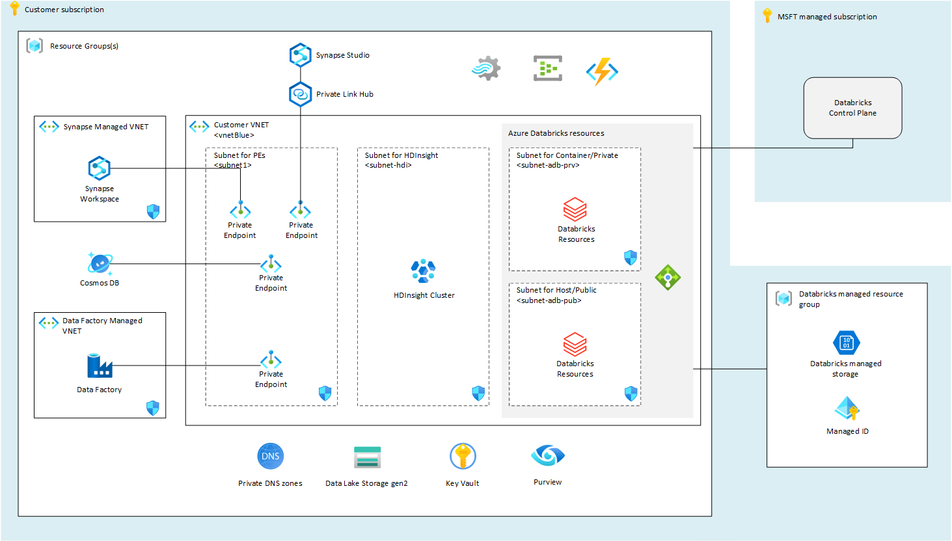Click Private Endpoint icon linked to Synapse Workspace
Viewport: 952px width, 541px height.
tap(240, 211)
